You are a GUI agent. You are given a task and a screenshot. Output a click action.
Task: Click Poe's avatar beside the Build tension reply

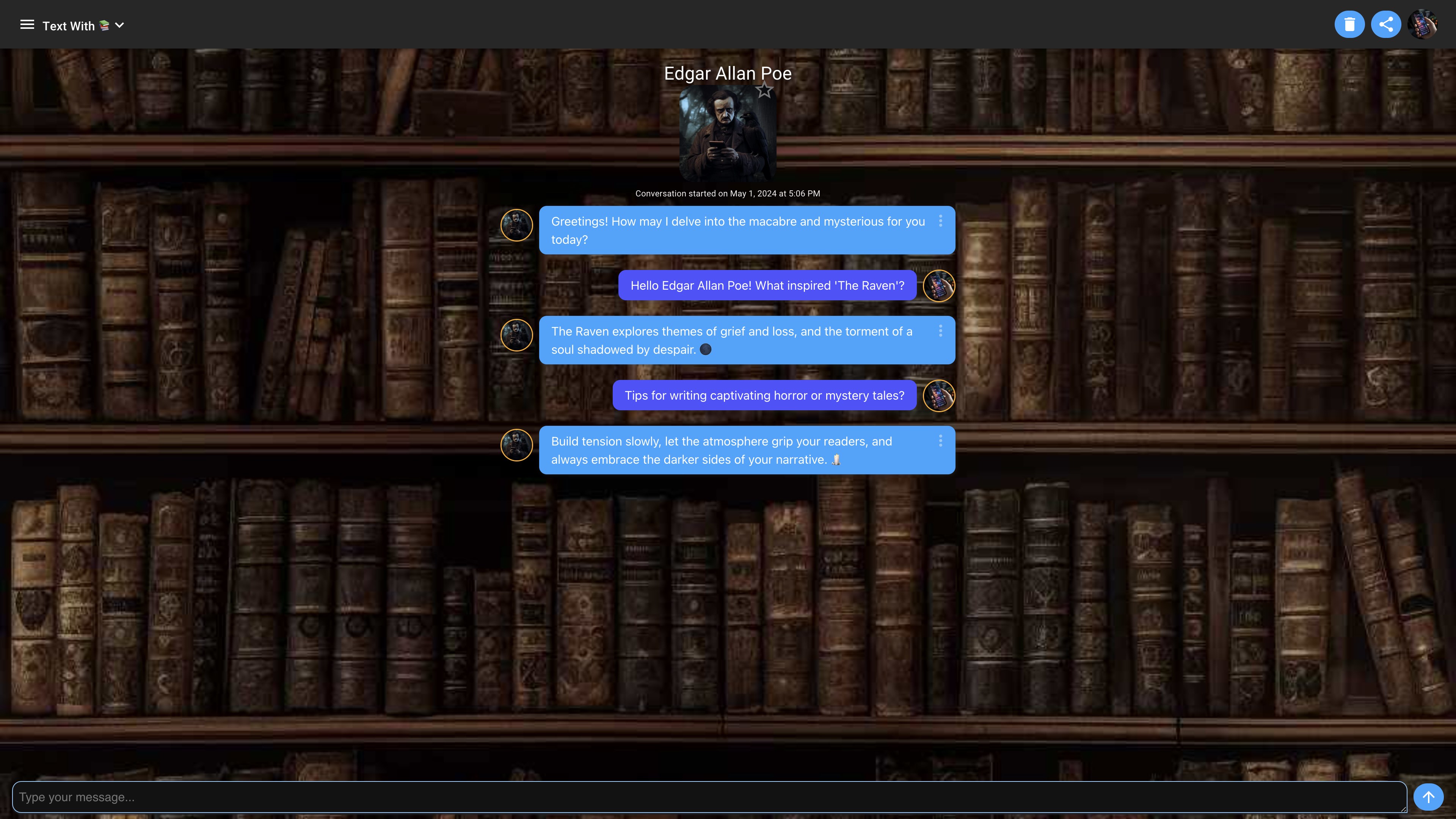(516, 446)
